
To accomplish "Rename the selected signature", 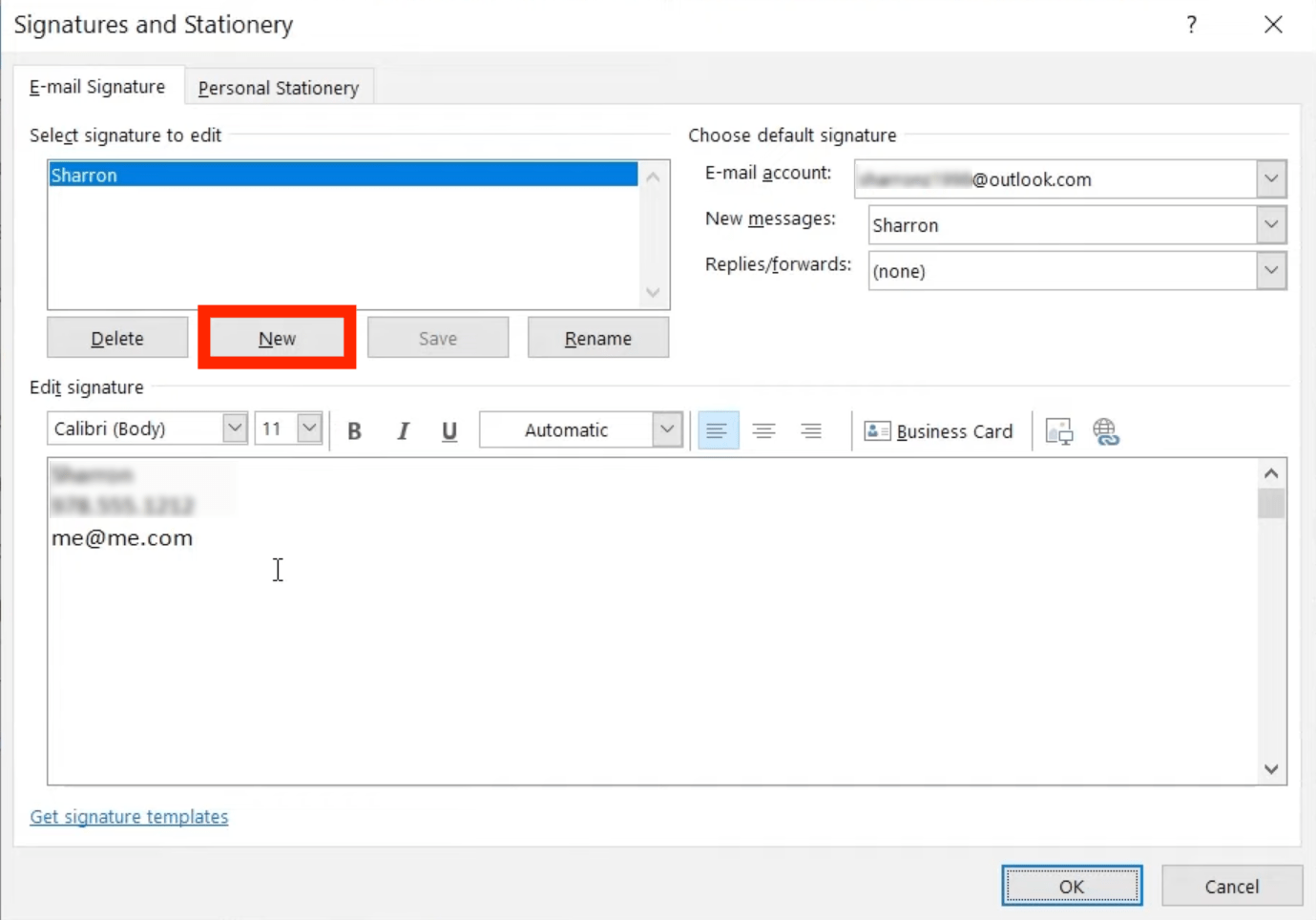I will pyautogui.click(x=598, y=338).
